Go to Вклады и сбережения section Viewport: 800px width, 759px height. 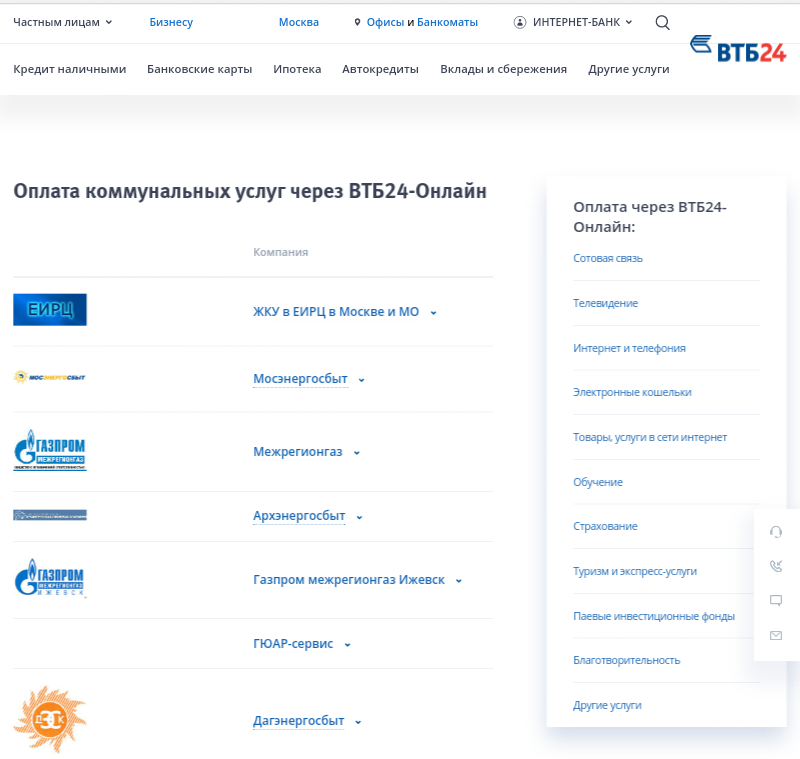point(503,69)
